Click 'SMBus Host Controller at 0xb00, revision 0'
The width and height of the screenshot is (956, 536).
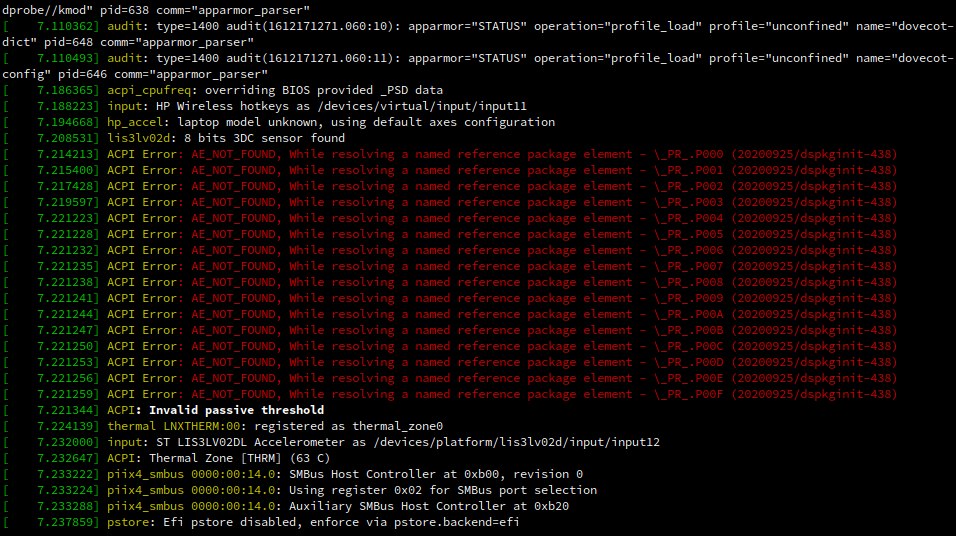pos(436,474)
